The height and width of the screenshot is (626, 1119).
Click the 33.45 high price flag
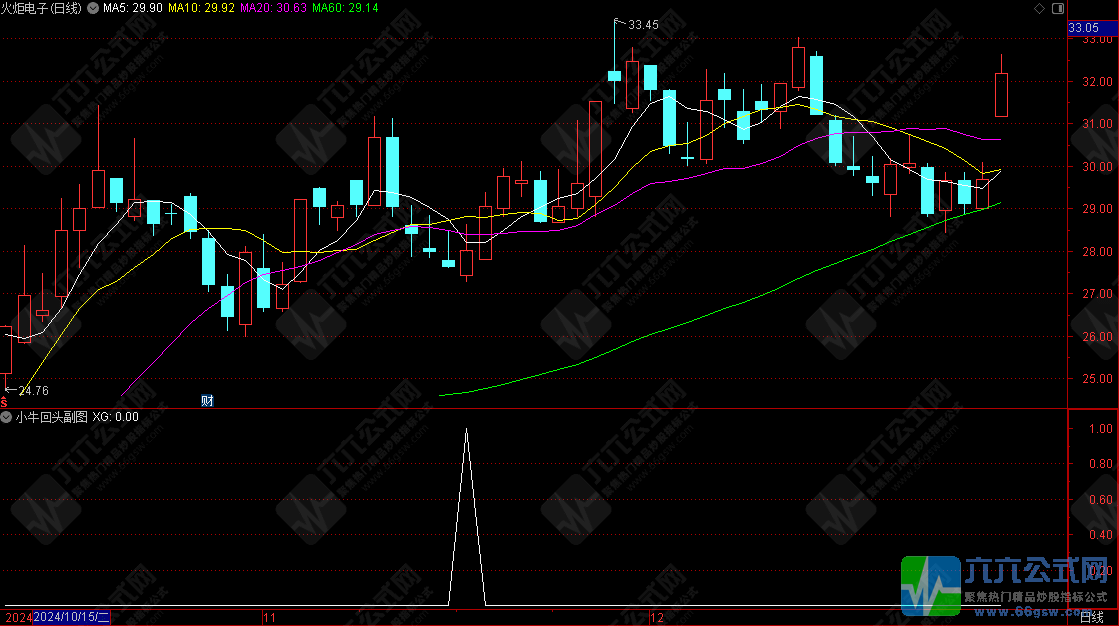tap(642, 25)
